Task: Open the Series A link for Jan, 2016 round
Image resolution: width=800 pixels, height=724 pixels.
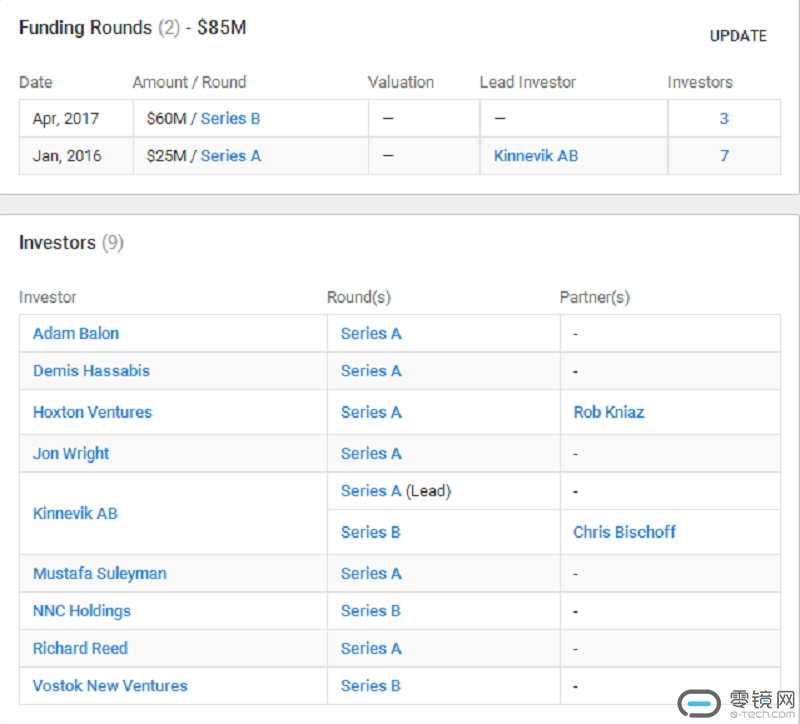Action: coord(230,156)
